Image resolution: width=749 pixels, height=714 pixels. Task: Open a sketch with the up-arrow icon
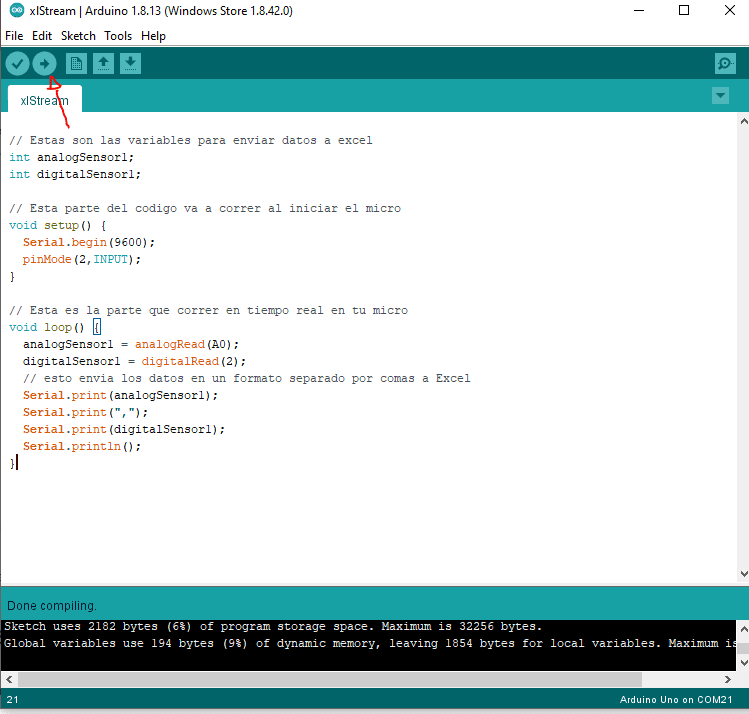point(103,64)
